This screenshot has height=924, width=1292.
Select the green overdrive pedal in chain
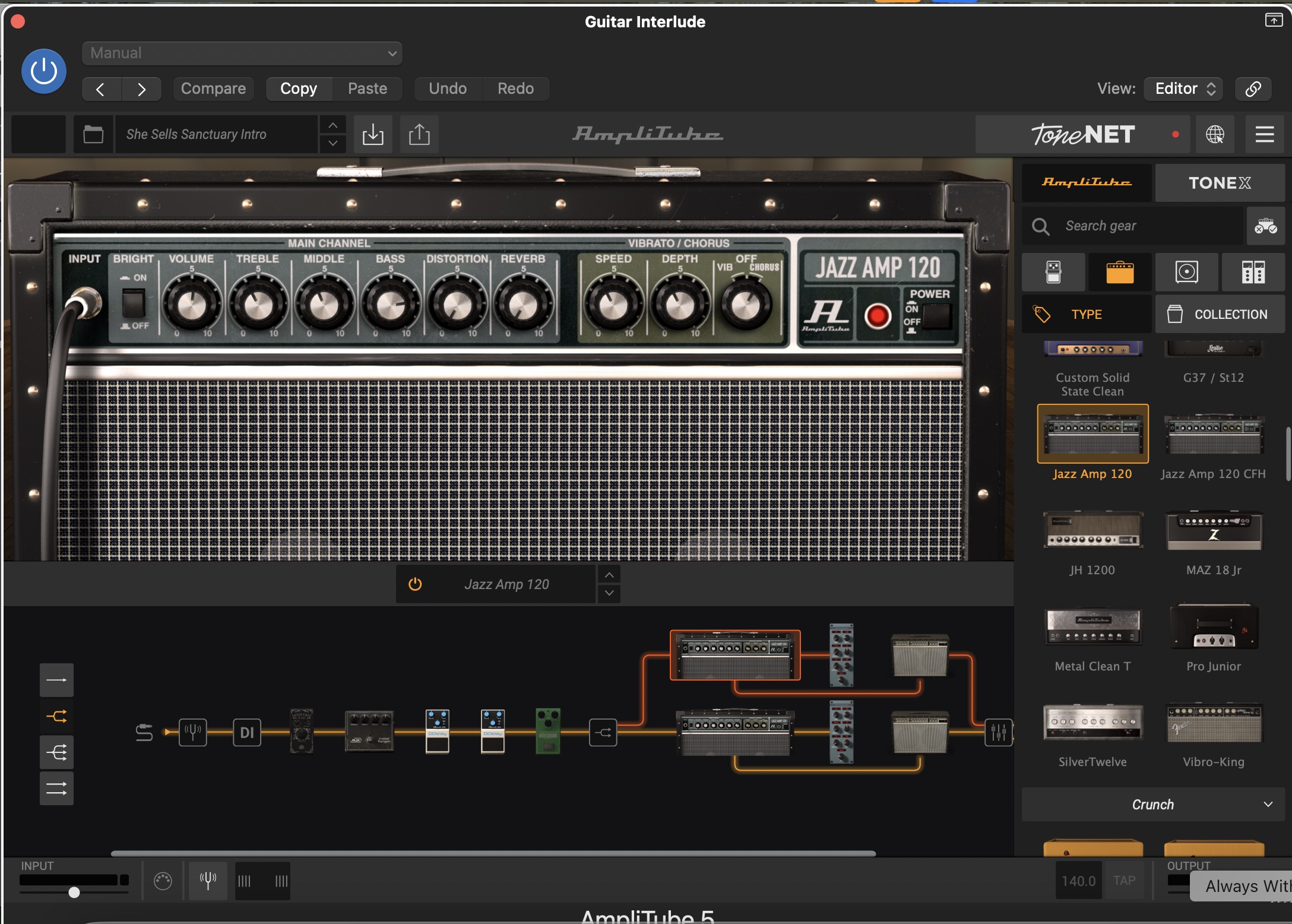(548, 731)
